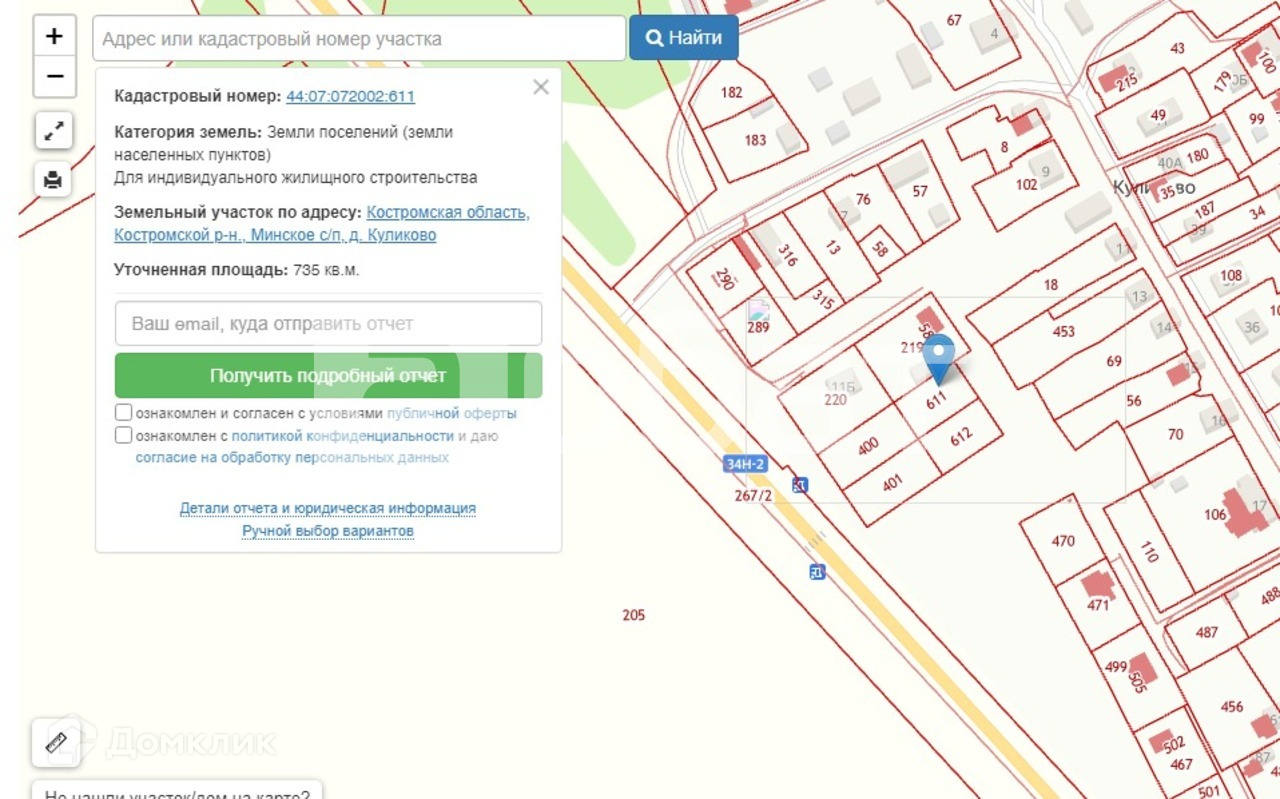
Task: Select parcel 205 on the map
Action: click(x=634, y=615)
